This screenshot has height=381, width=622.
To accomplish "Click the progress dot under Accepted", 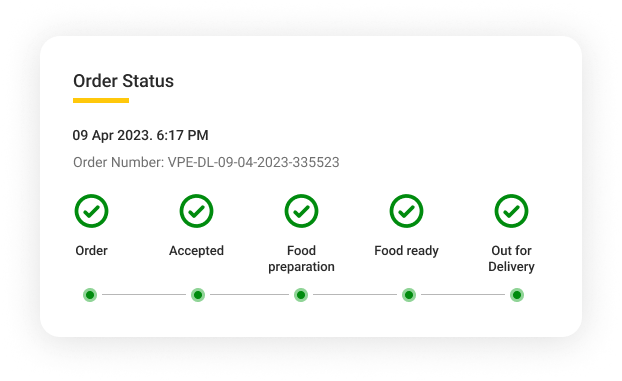I will coord(198,295).
